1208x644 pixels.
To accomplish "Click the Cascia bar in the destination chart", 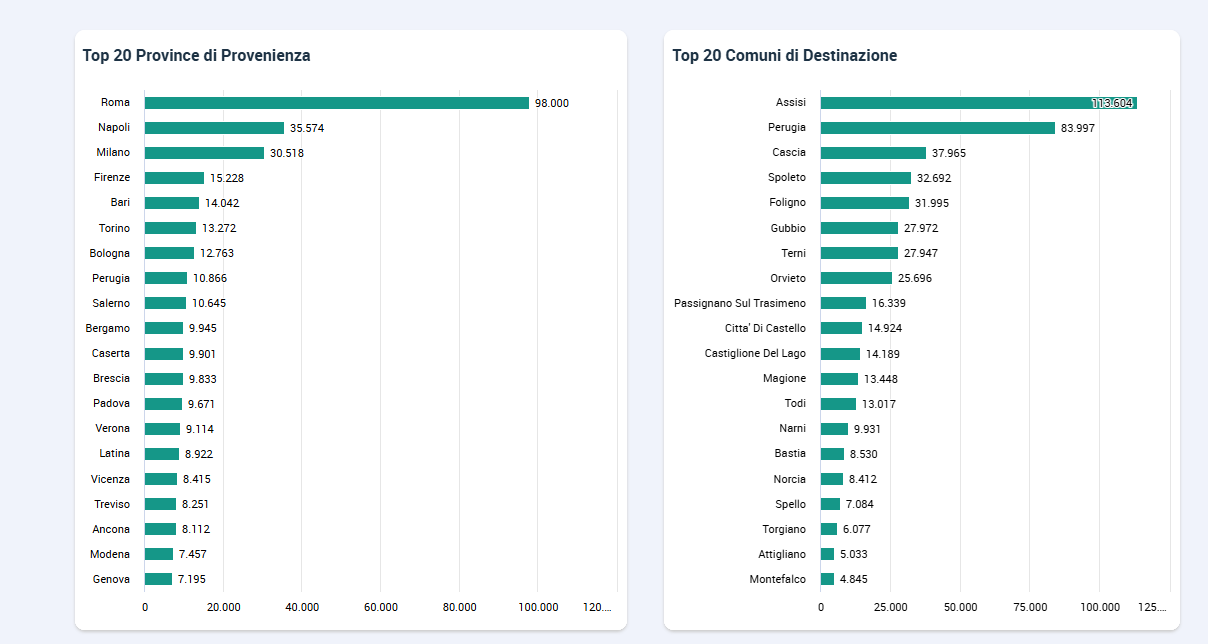I will coord(873,153).
